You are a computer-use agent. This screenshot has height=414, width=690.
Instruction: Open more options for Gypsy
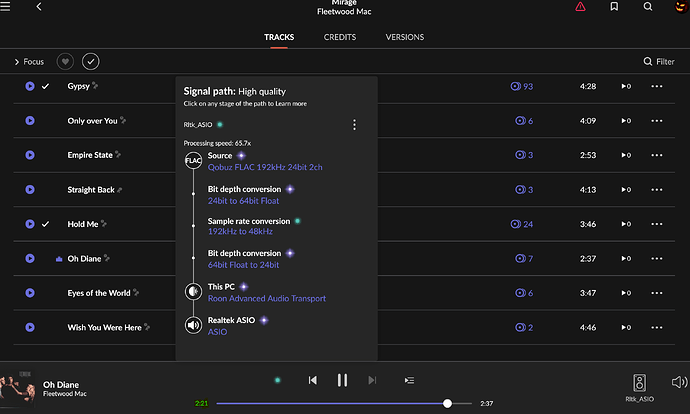click(x=657, y=86)
